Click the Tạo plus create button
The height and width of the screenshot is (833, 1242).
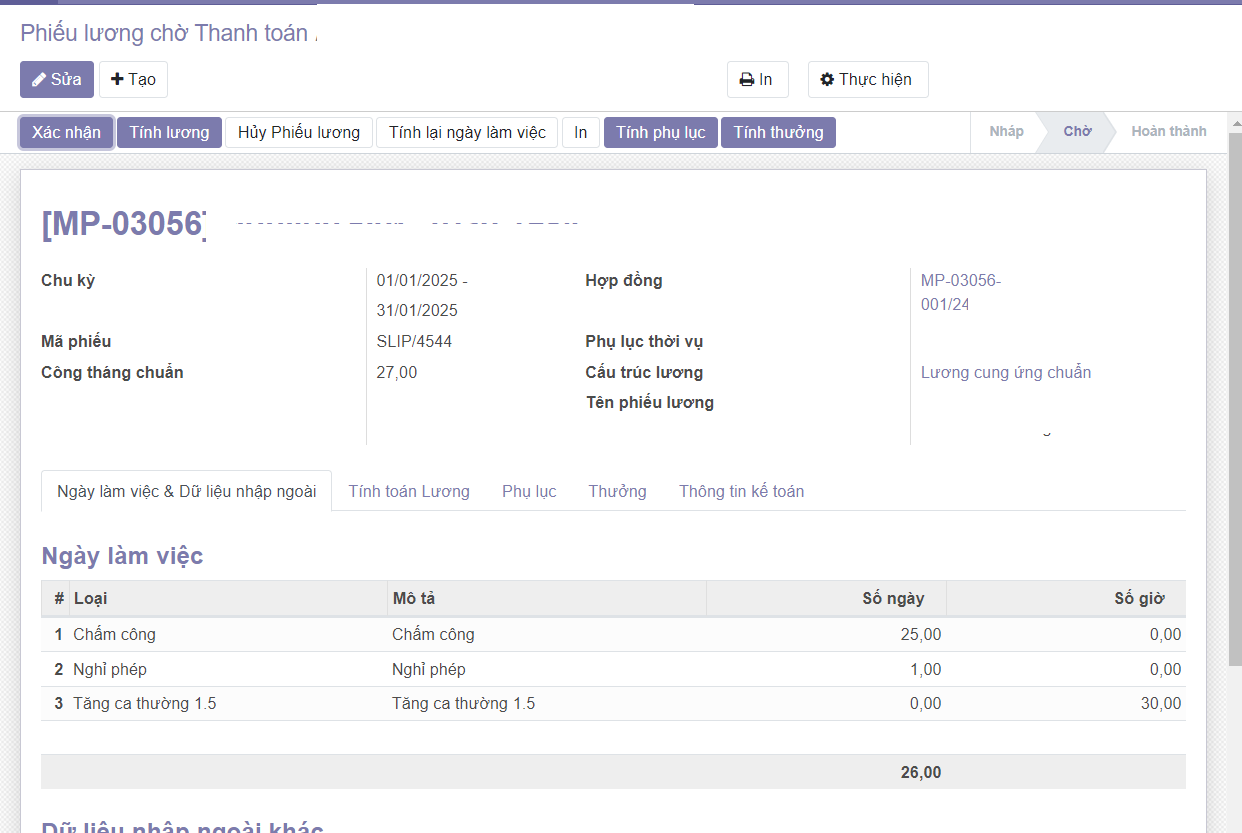pos(133,80)
